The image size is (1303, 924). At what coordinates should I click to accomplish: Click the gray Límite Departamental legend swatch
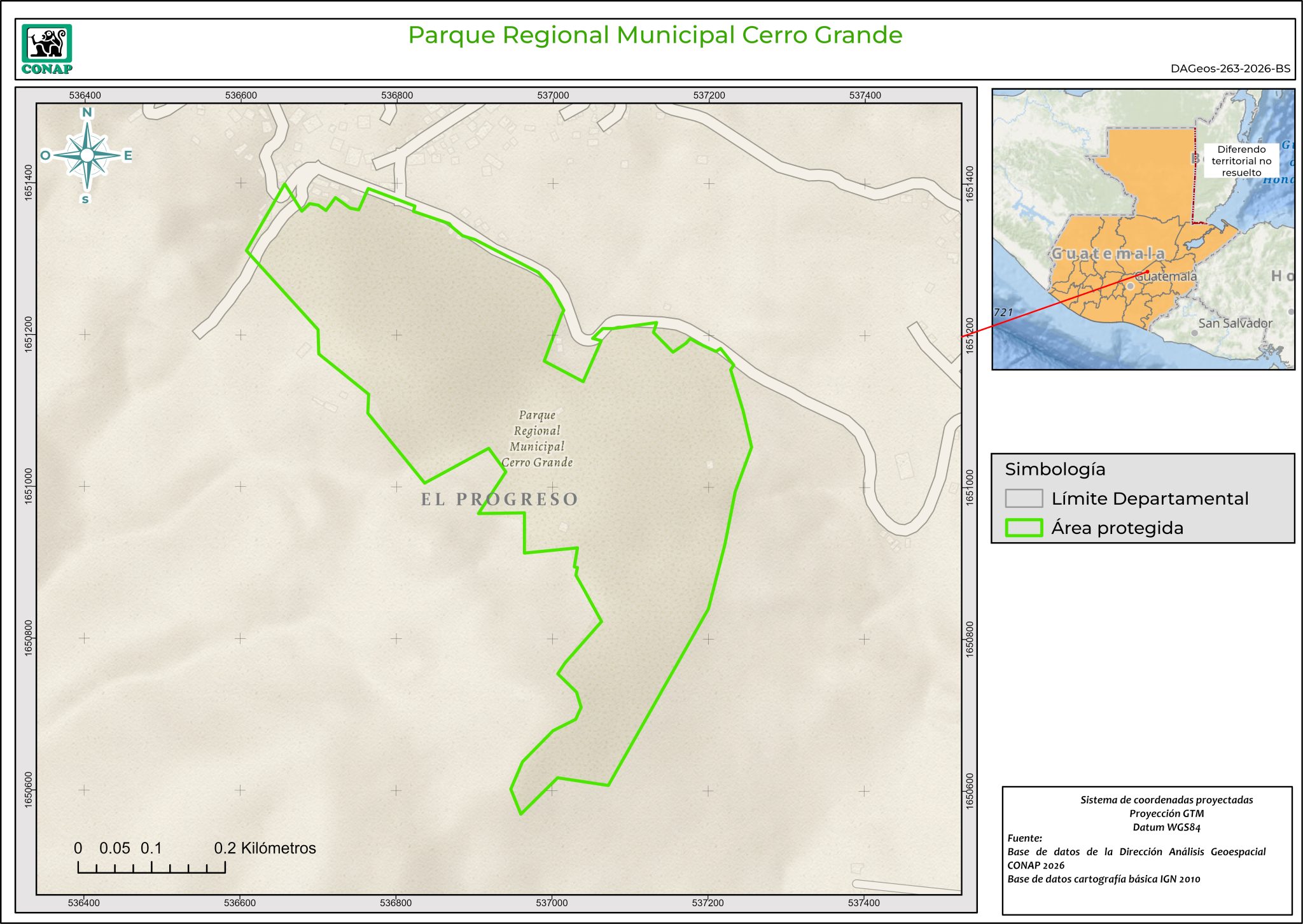pyautogui.click(x=1024, y=498)
